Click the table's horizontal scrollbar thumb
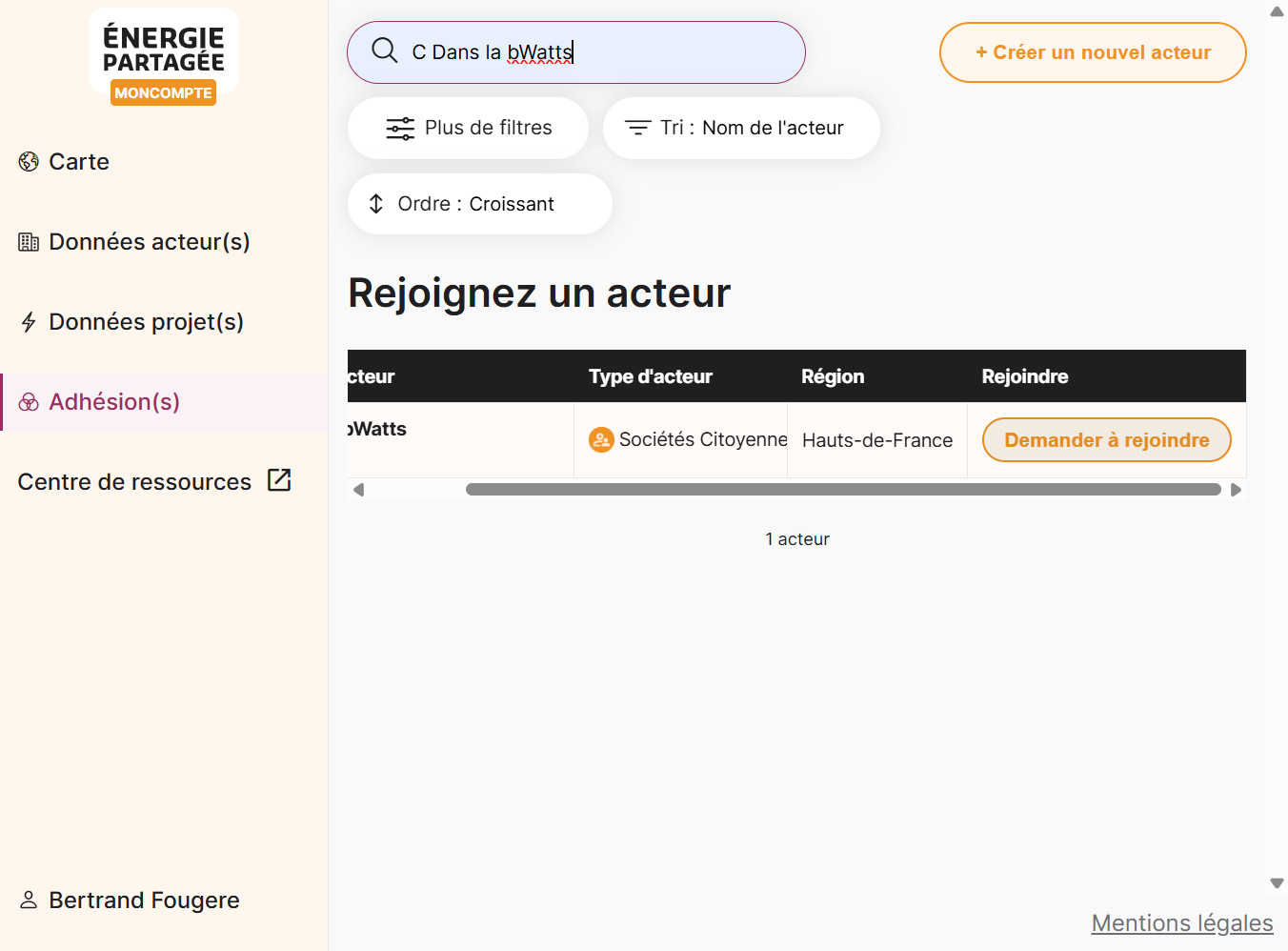1288x951 pixels. click(x=843, y=490)
